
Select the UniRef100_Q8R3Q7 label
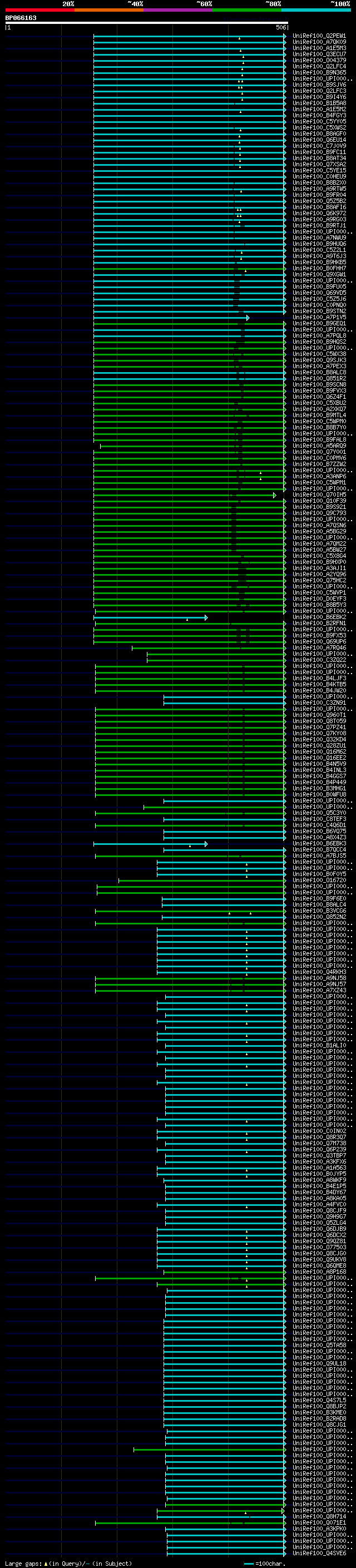[319, 1137]
